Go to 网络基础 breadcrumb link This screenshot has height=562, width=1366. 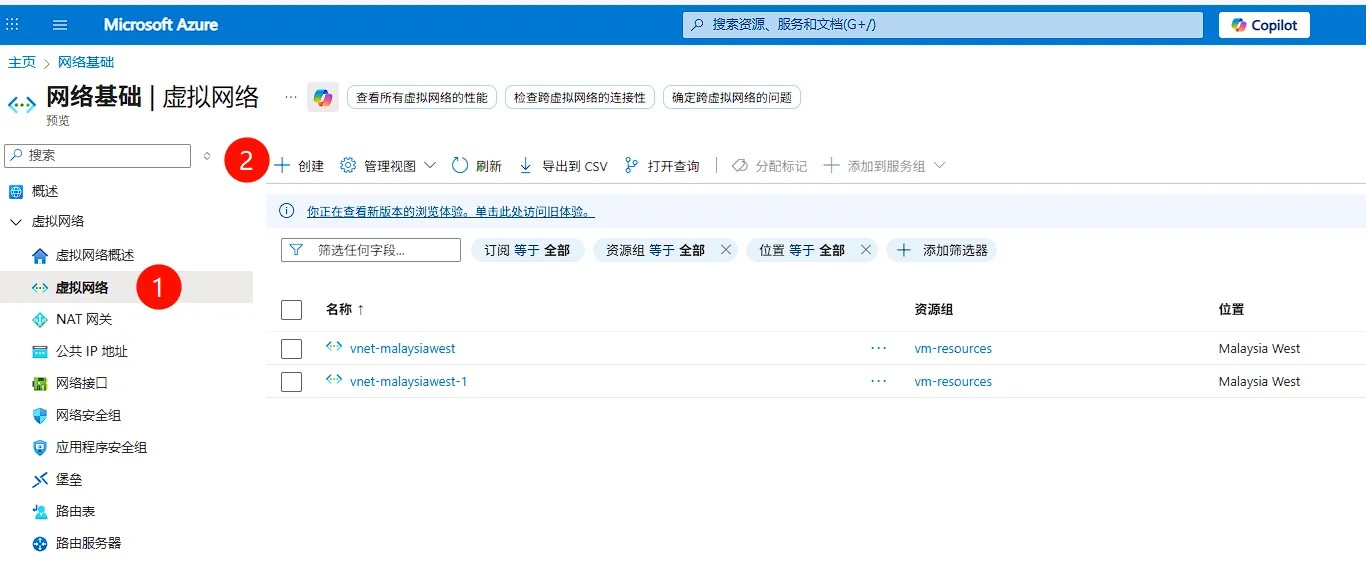tap(86, 62)
